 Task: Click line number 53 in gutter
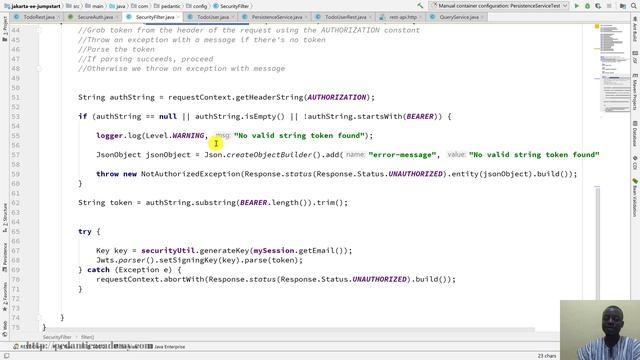[15, 116]
